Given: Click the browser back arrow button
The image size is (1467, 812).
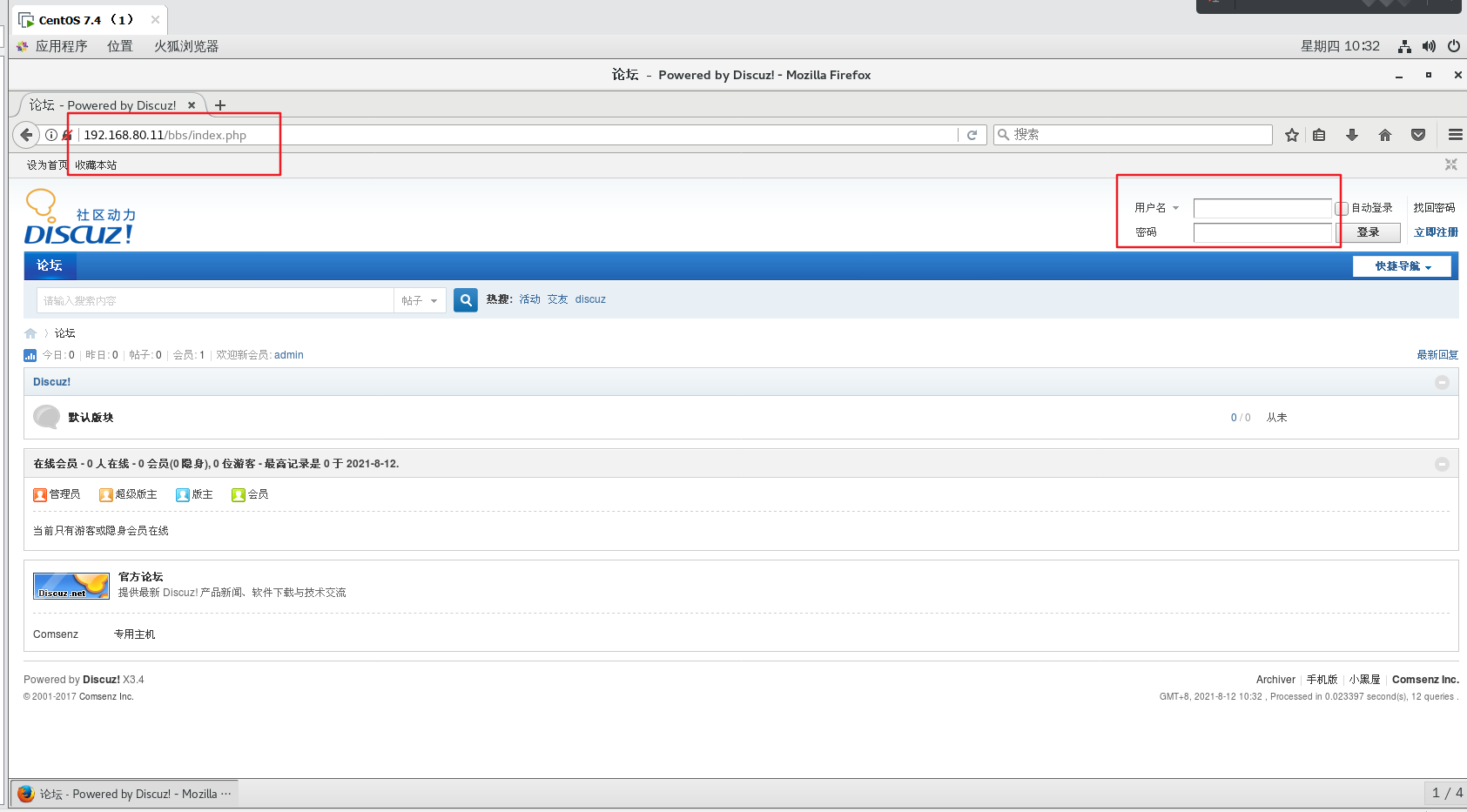Looking at the screenshot, I should (26, 135).
